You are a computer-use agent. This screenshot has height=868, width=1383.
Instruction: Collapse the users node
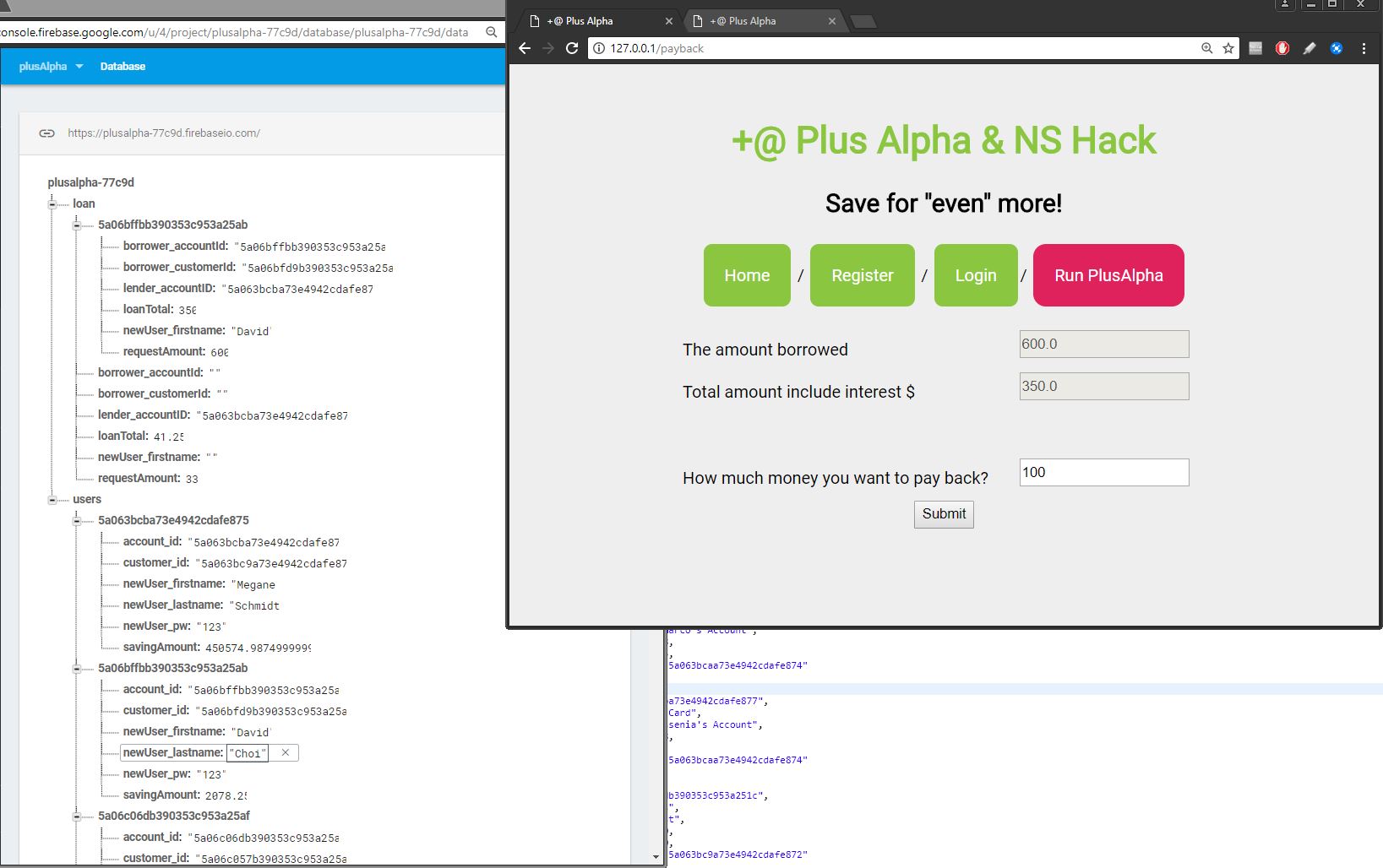[52, 500]
